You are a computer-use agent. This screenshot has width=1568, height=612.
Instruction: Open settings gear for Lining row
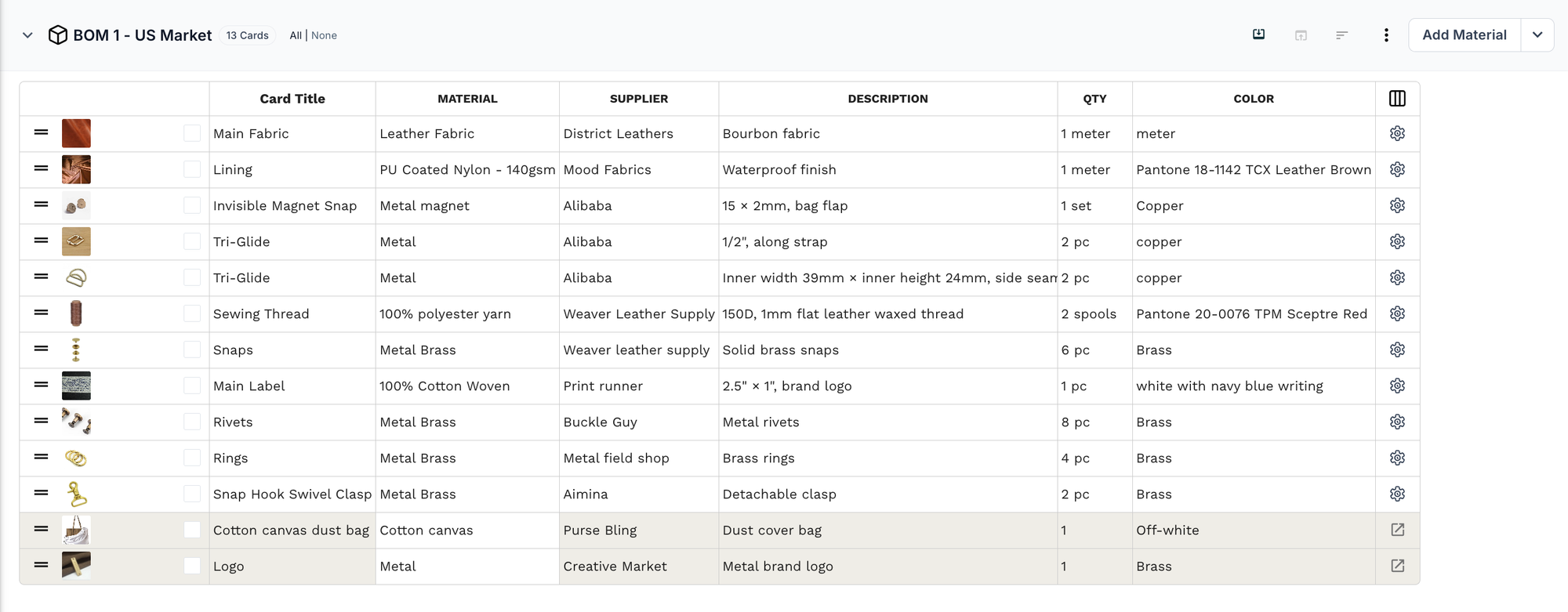(x=1397, y=169)
